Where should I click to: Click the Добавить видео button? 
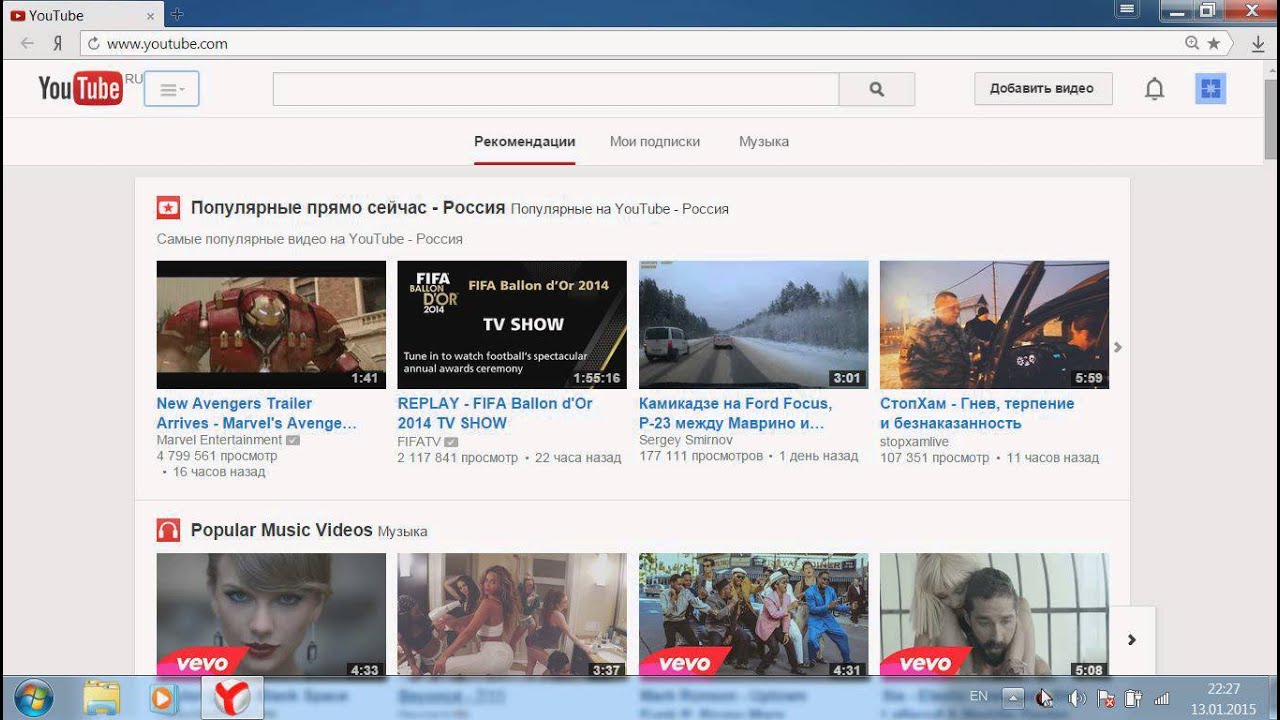point(1043,88)
